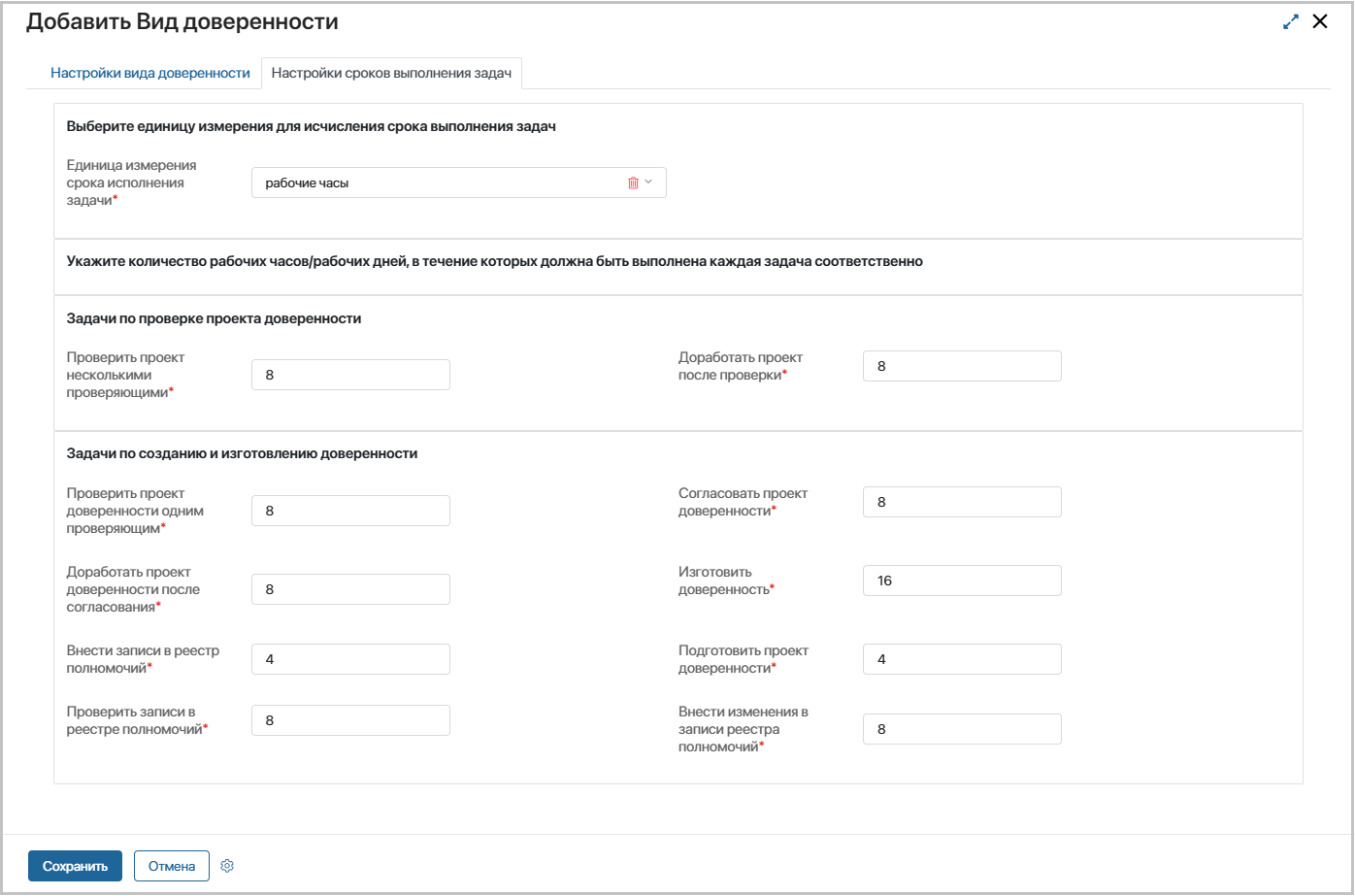Click Внести записи в реестр полномочий input

[350, 659]
